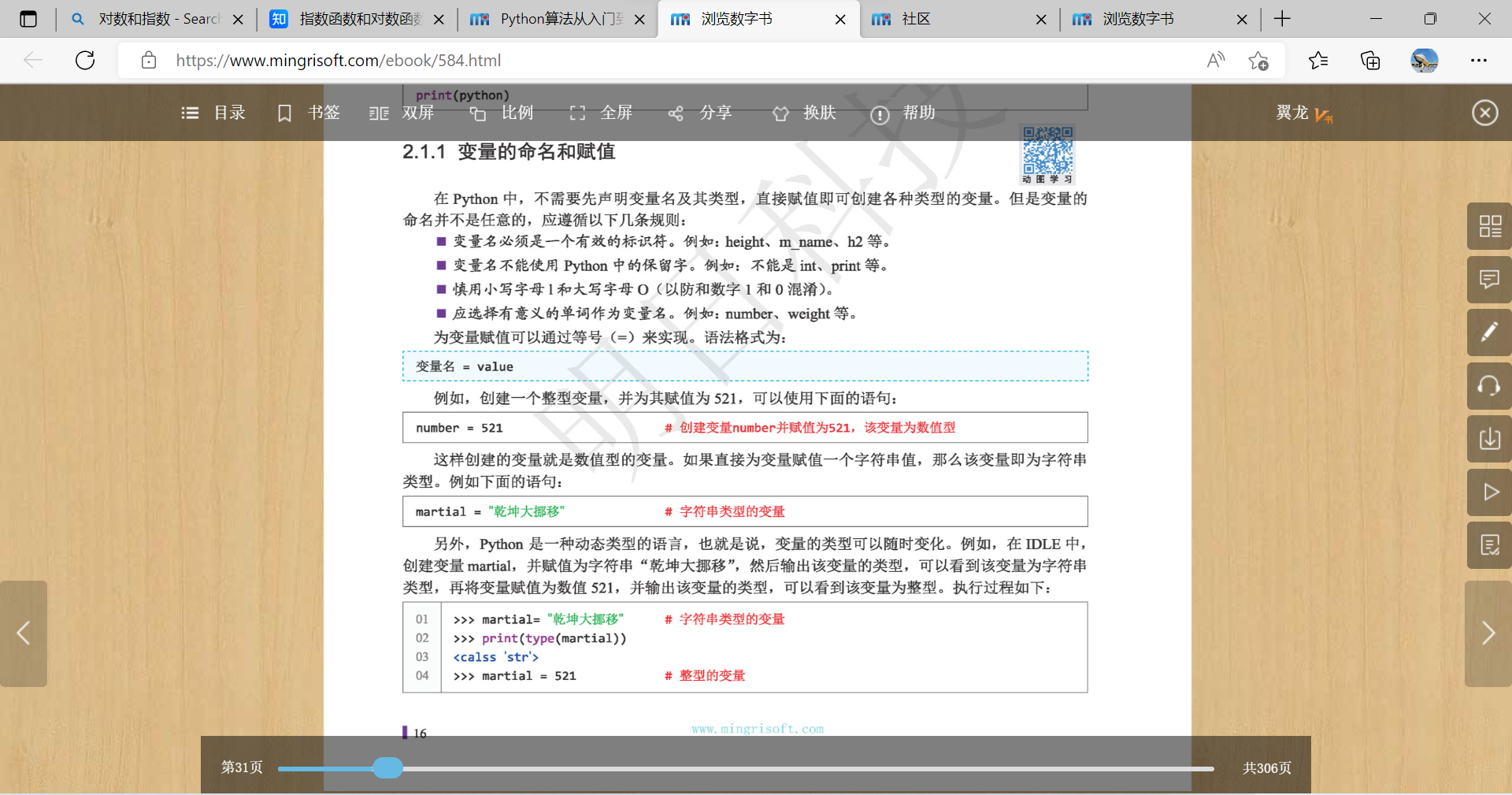Click the download icon in sidebar
Screen dimensions: 1512x795
pyautogui.click(x=1489, y=439)
